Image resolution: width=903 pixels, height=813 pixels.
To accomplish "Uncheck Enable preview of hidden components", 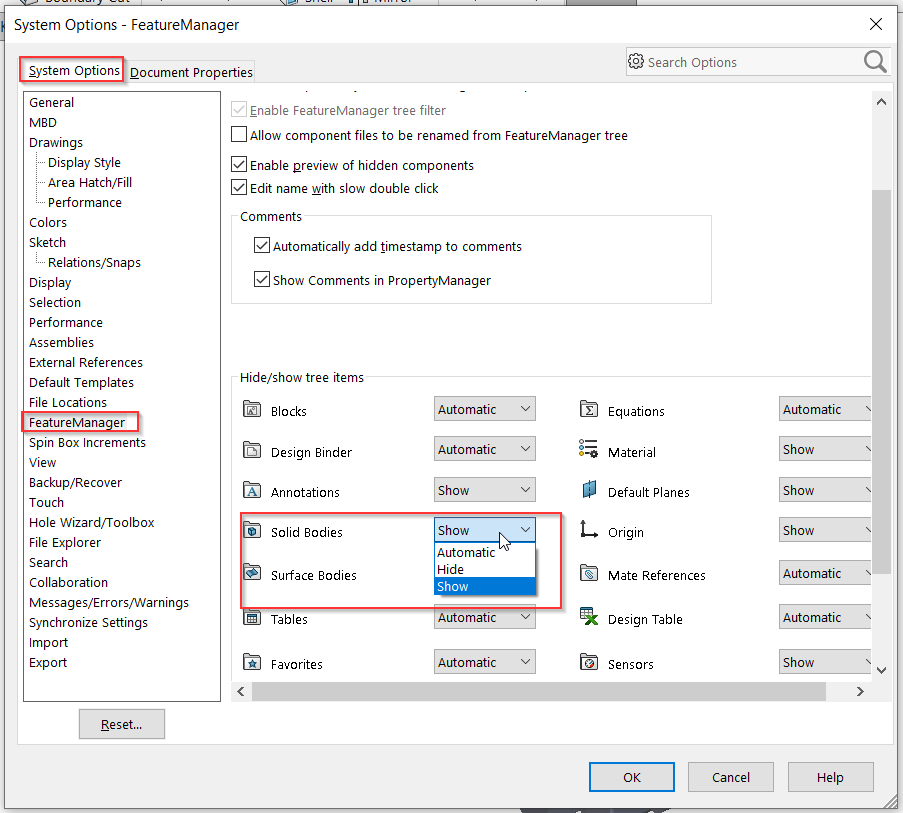I will (x=239, y=165).
